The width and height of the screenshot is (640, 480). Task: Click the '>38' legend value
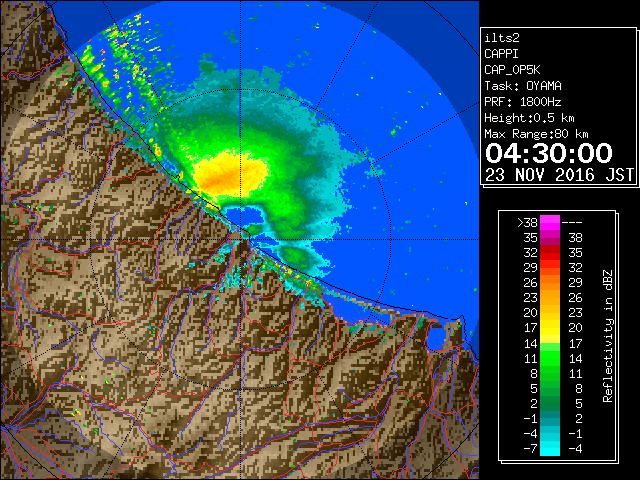pos(527,223)
